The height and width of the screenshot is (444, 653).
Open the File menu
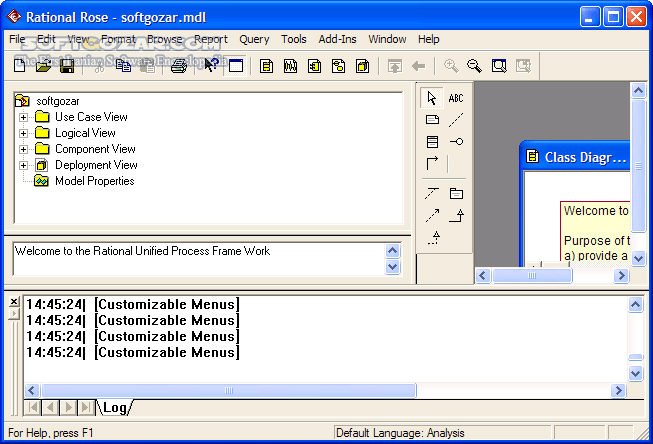coord(17,39)
